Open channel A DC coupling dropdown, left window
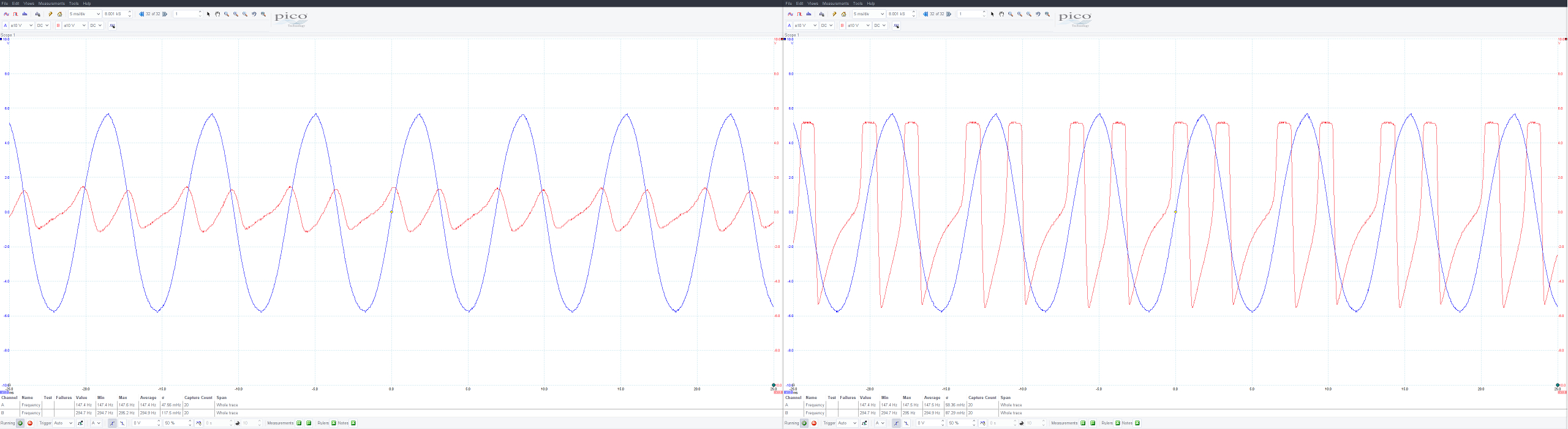This screenshot has height=429, width=1568. pyautogui.click(x=43, y=26)
